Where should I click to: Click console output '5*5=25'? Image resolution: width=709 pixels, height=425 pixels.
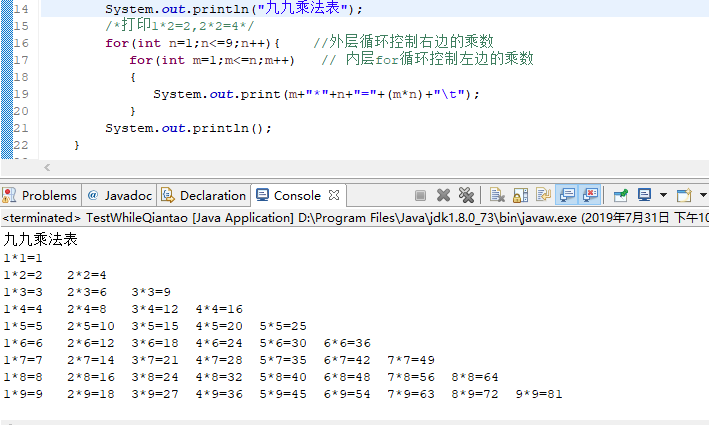point(283,326)
